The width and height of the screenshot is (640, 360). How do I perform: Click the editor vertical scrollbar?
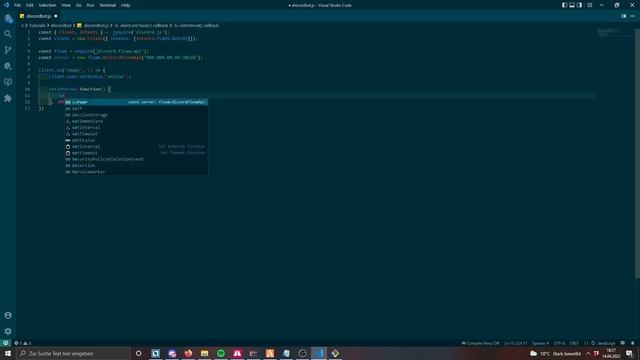[638, 153]
